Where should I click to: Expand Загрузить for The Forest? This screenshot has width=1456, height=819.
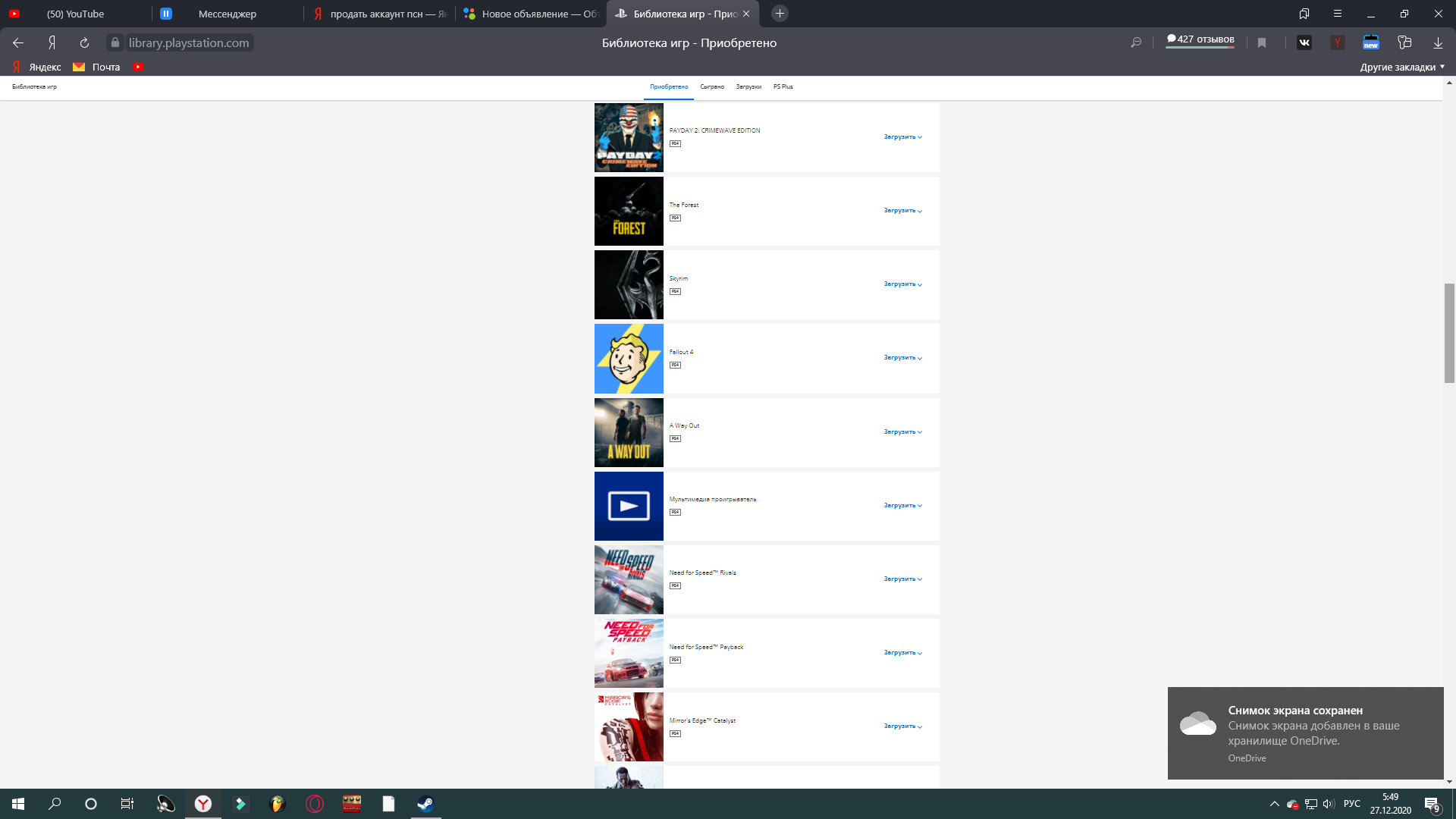point(902,211)
